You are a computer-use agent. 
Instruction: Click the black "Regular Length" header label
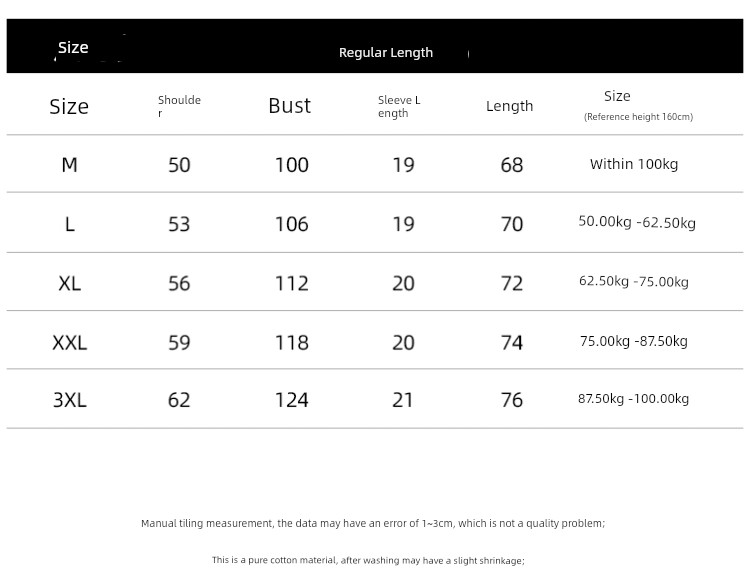pyautogui.click(x=386, y=53)
